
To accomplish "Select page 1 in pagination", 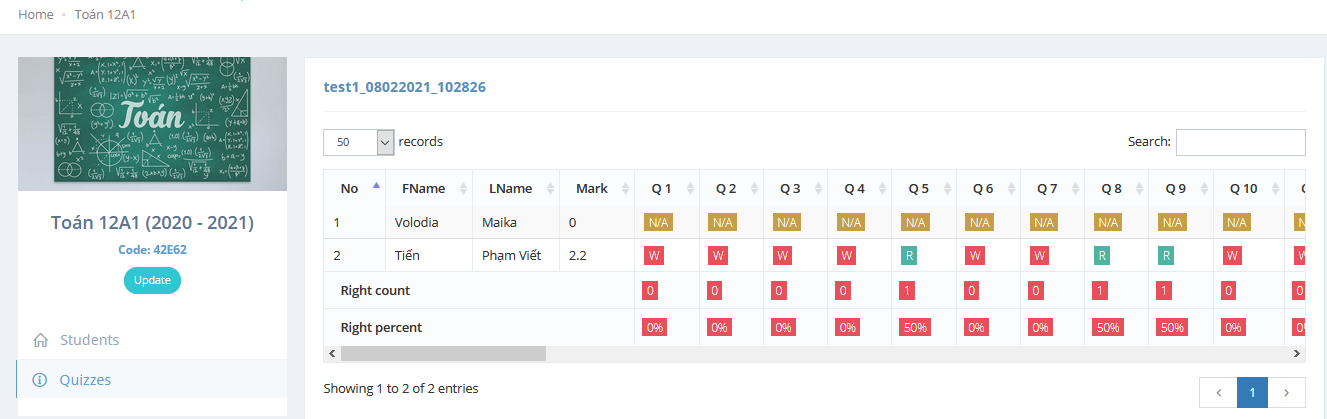I will pos(1252,393).
